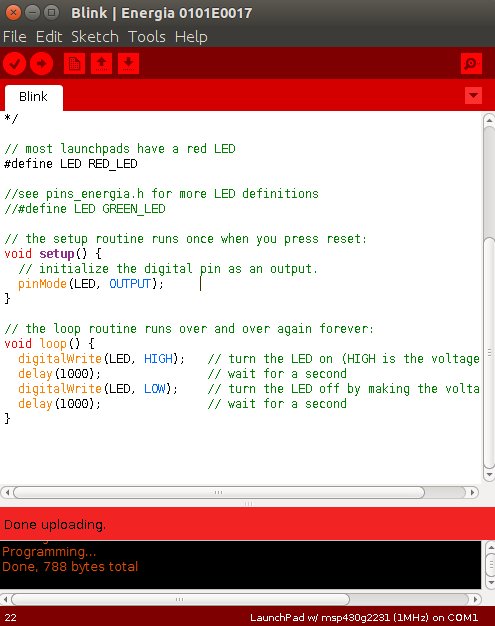Click the console horizontal scrollbar right arrow
The image size is (495, 626).
pos(475,599)
